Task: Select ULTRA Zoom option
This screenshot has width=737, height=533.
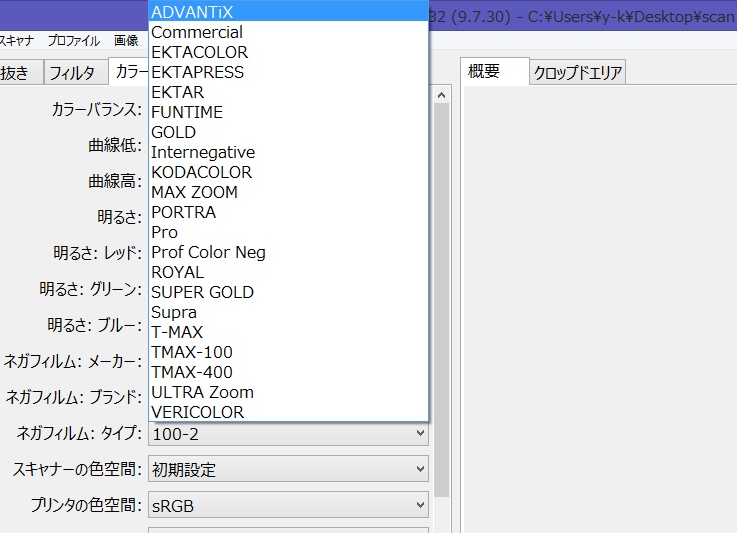Action: pos(289,392)
